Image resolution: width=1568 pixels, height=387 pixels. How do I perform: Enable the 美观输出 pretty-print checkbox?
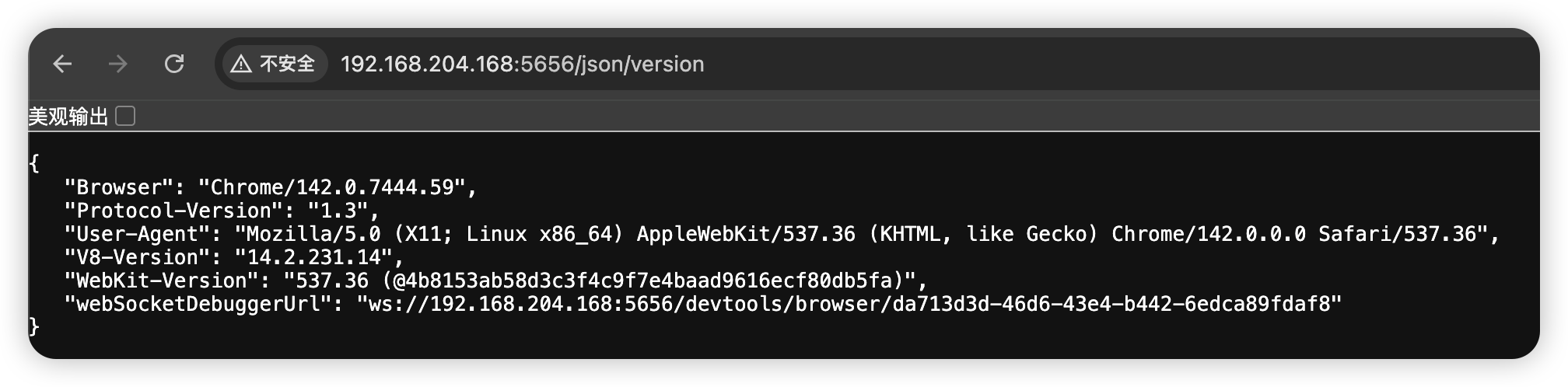(125, 116)
